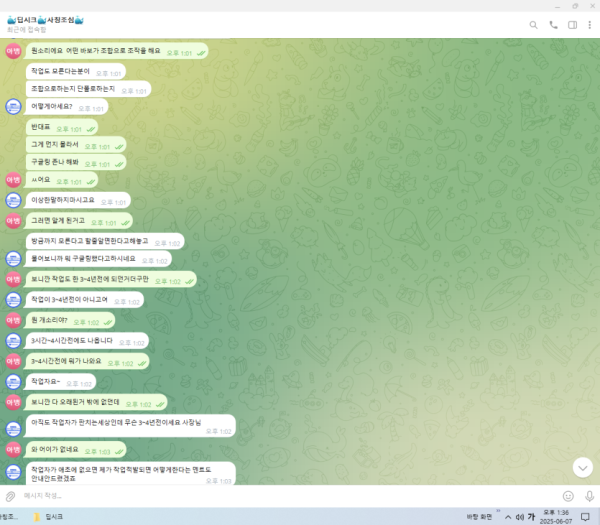Select message '작업자가 애초에 없으면 제가 작업적발되면'
Image resolution: width=600 pixels, height=525 pixels.
click(x=130, y=473)
